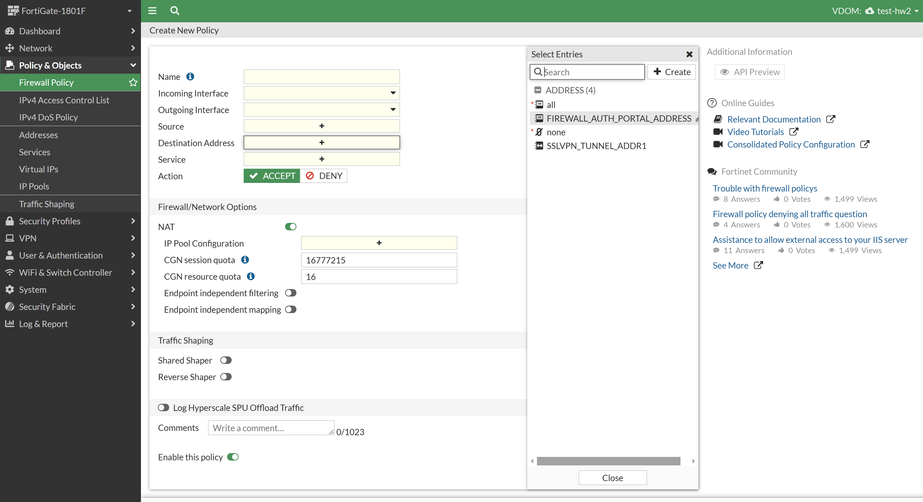
Task: Turn on the Reverse Shaper toggle
Action: pos(226,377)
